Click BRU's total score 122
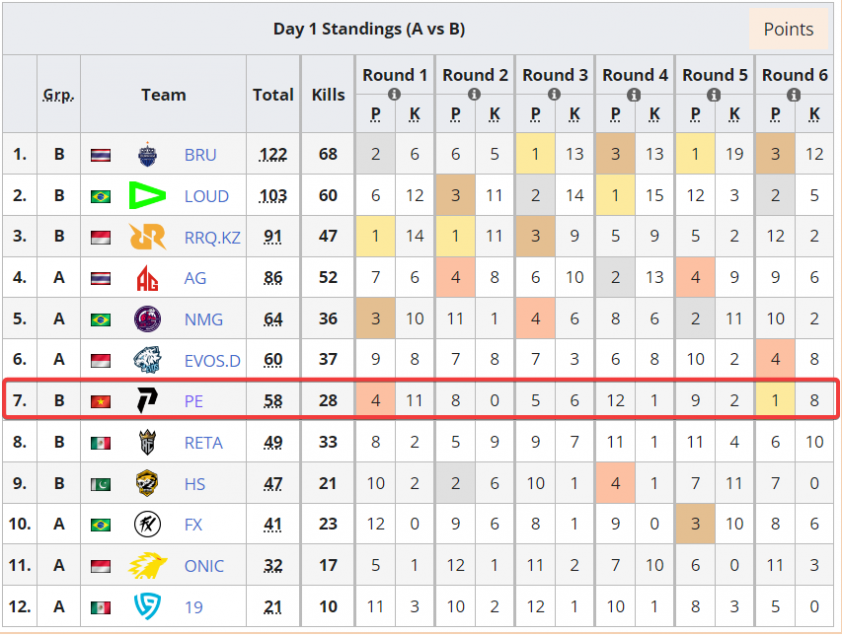Screen dimensions: 842x635 [273, 155]
